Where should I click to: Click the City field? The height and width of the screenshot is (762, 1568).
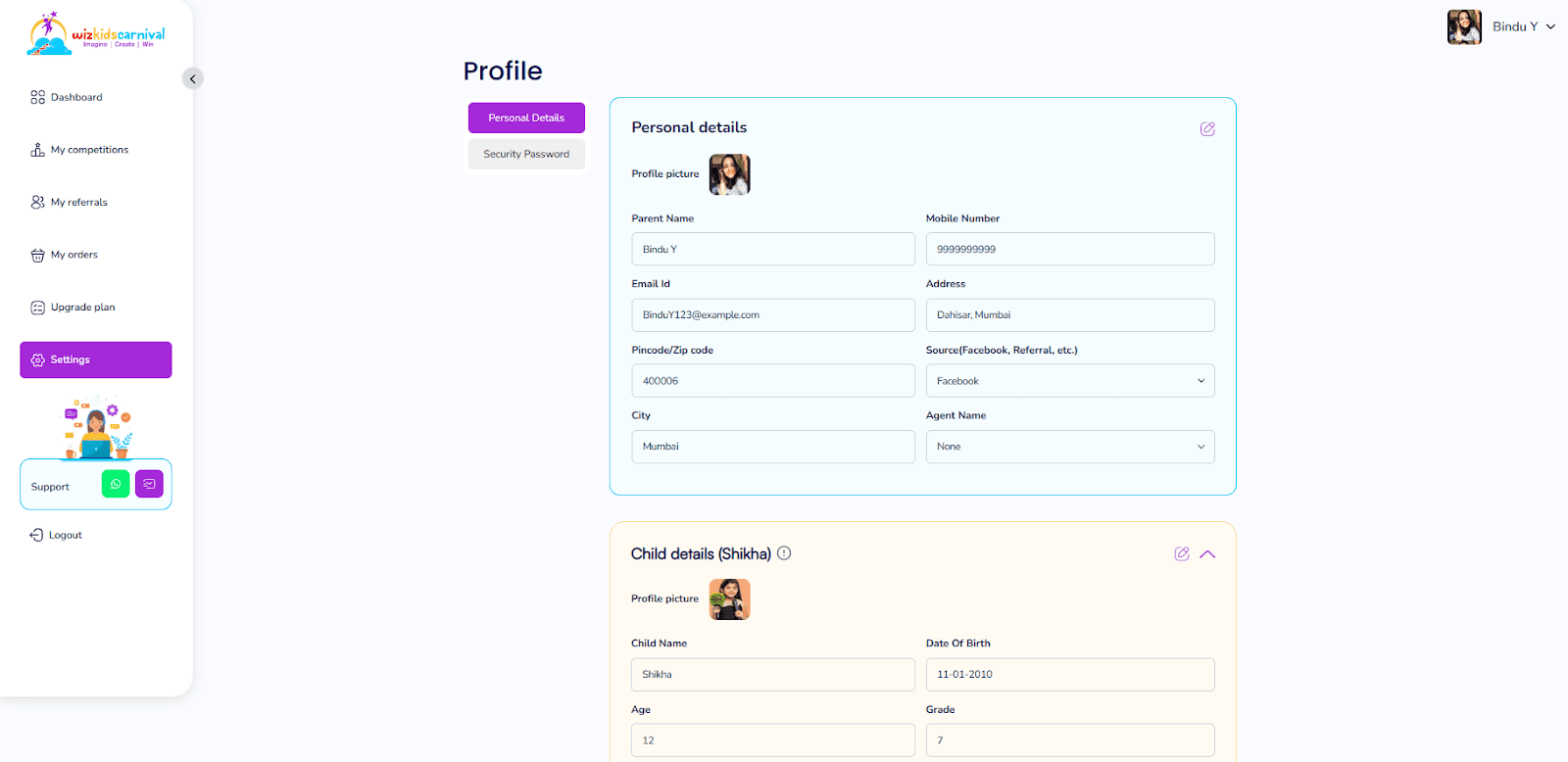click(773, 447)
